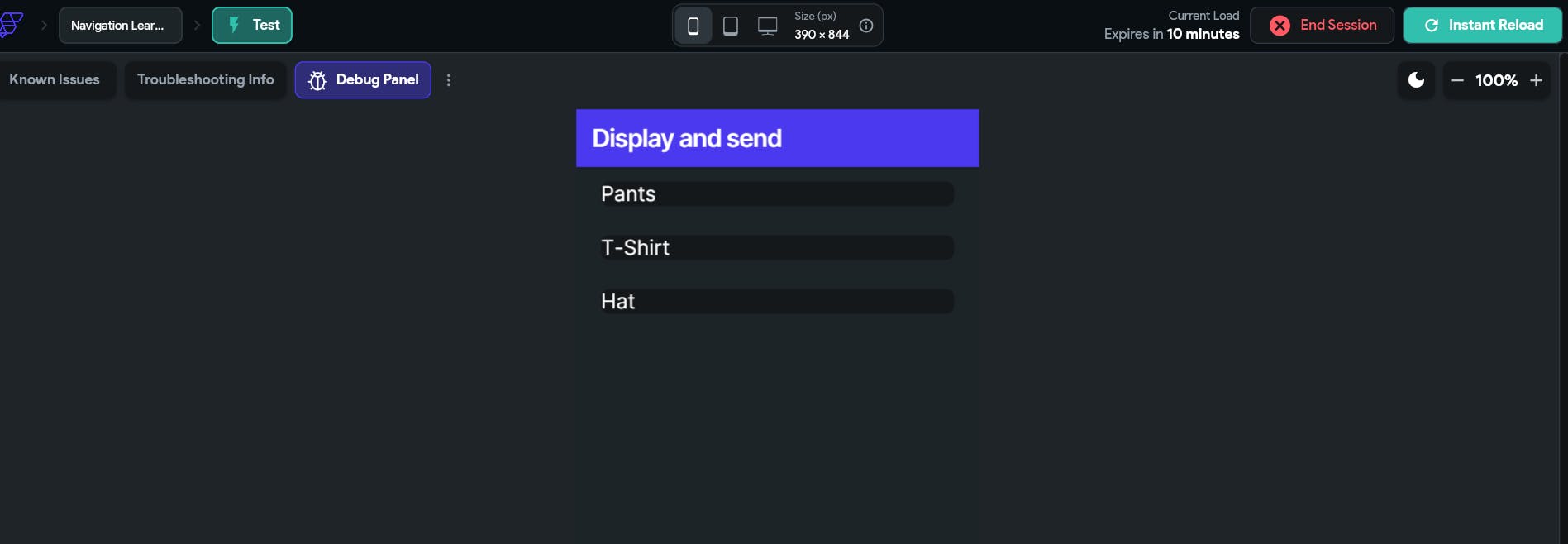Open the three-dot more options menu
This screenshot has width=1568, height=544.
coord(449,80)
